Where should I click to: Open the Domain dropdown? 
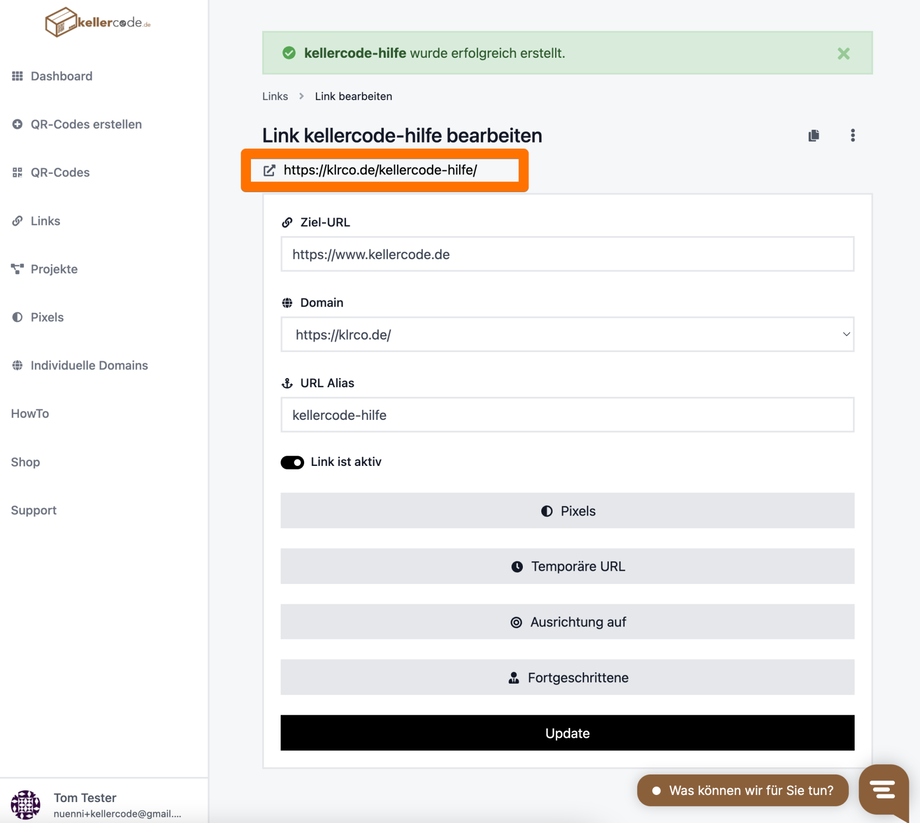click(x=567, y=335)
